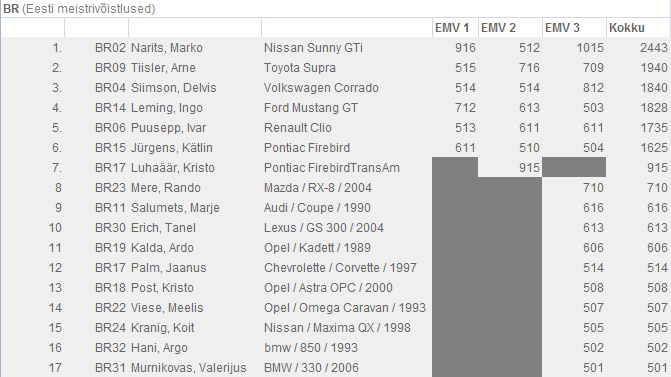The height and width of the screenshot is (377, 671).
Task: Select Palm, Jaanus entry
Action: [168, 268]
